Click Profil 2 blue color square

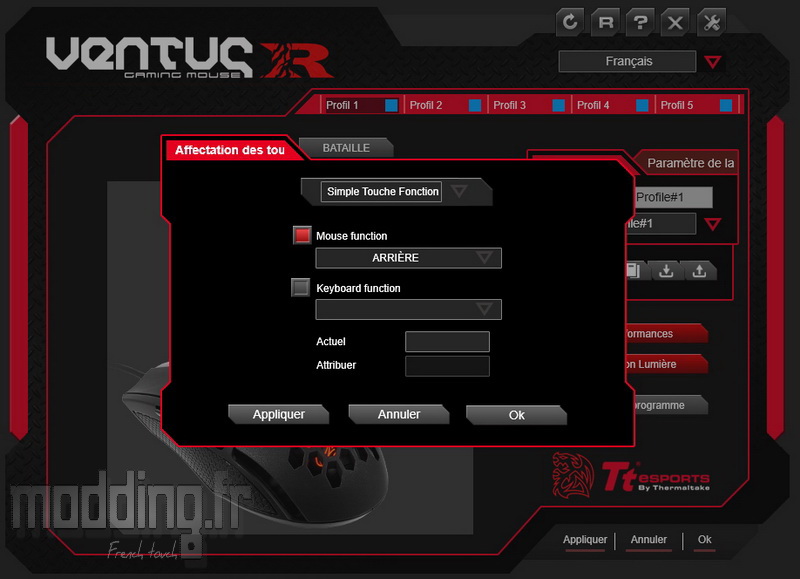[x=475, y=105]
